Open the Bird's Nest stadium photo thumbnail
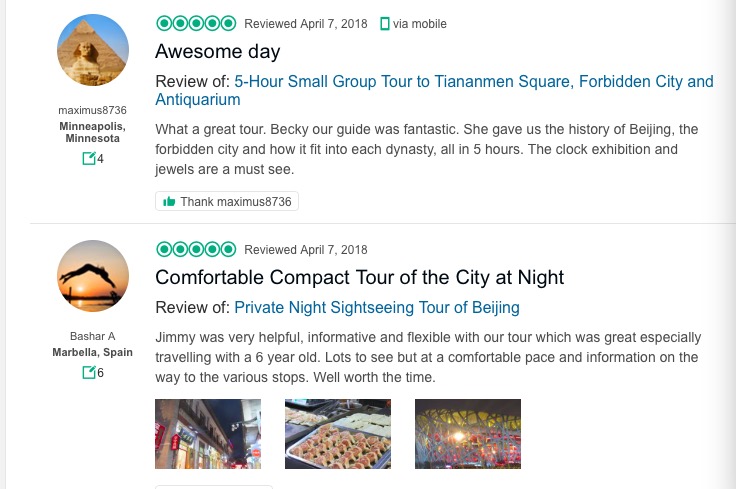The height and width of the screenshot is (489, 736). (468, 433)
